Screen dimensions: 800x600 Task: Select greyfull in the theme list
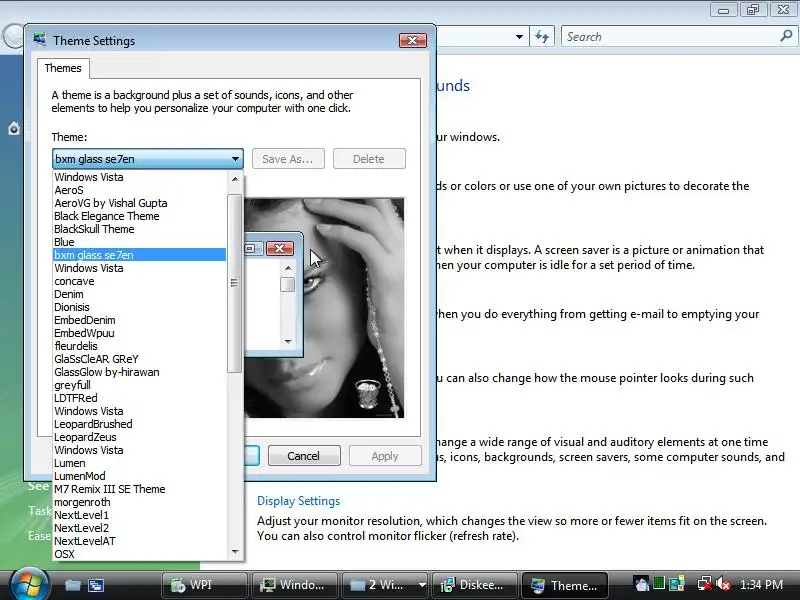[139, 385]
